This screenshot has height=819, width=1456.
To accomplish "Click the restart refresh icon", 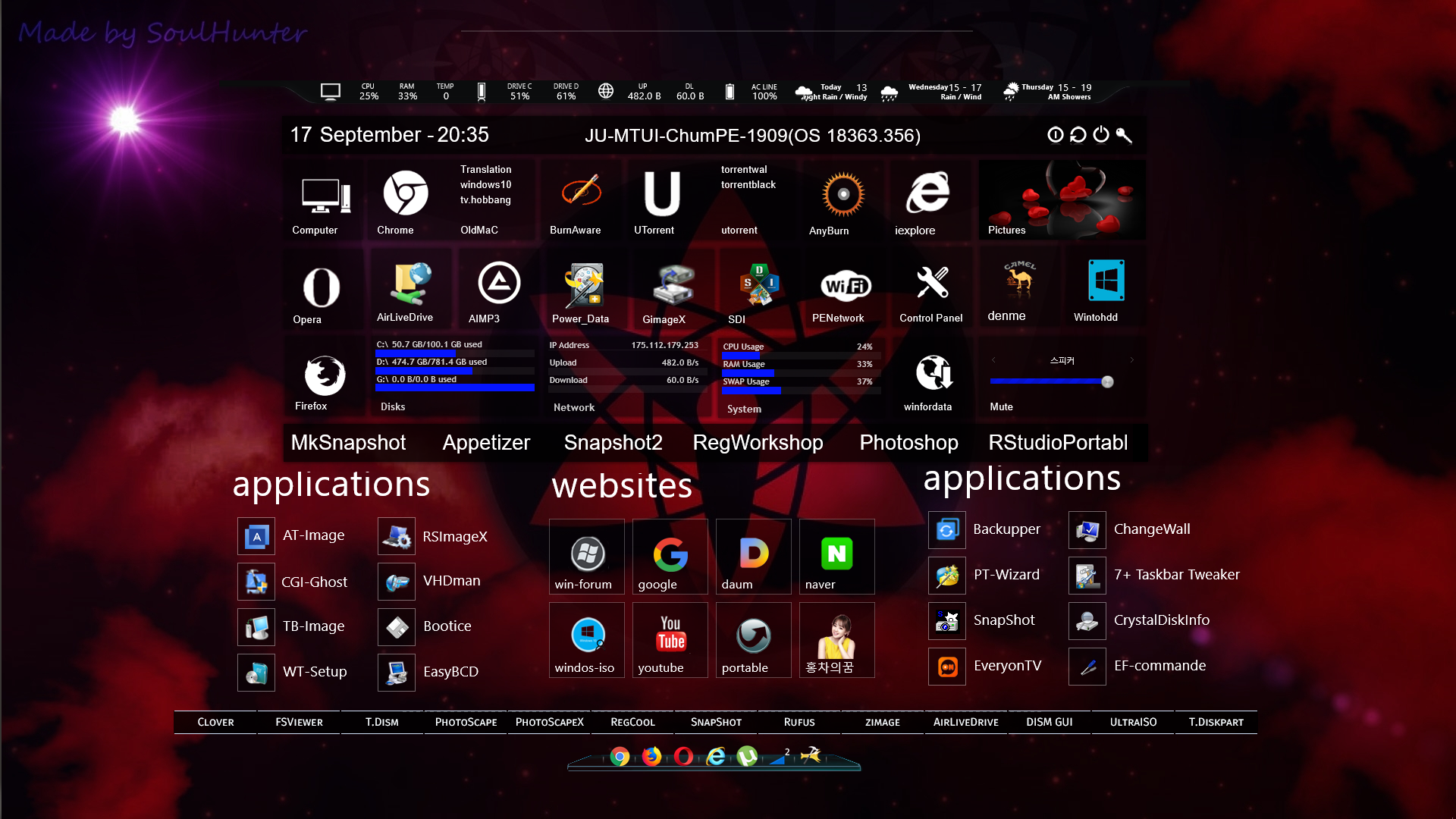I will pyautogui.click(x=1078, y=134).
